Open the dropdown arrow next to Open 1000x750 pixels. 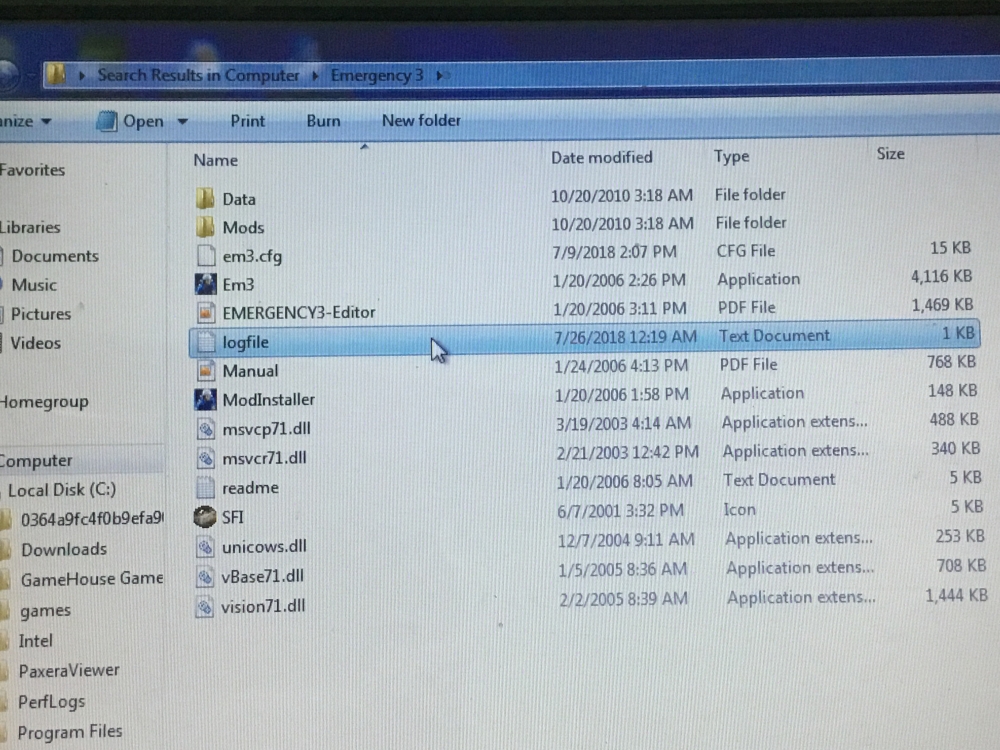pyautogui.click(x=182, y=121)
